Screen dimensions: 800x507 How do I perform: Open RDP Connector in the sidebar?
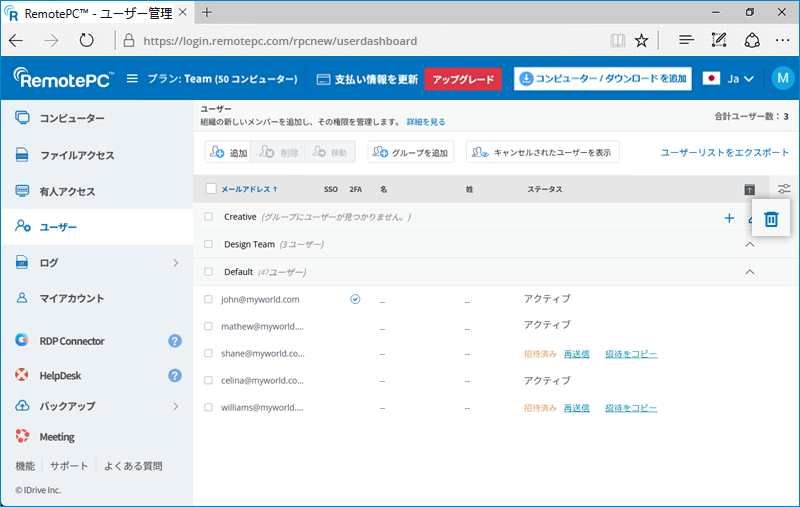coord(72,341)
